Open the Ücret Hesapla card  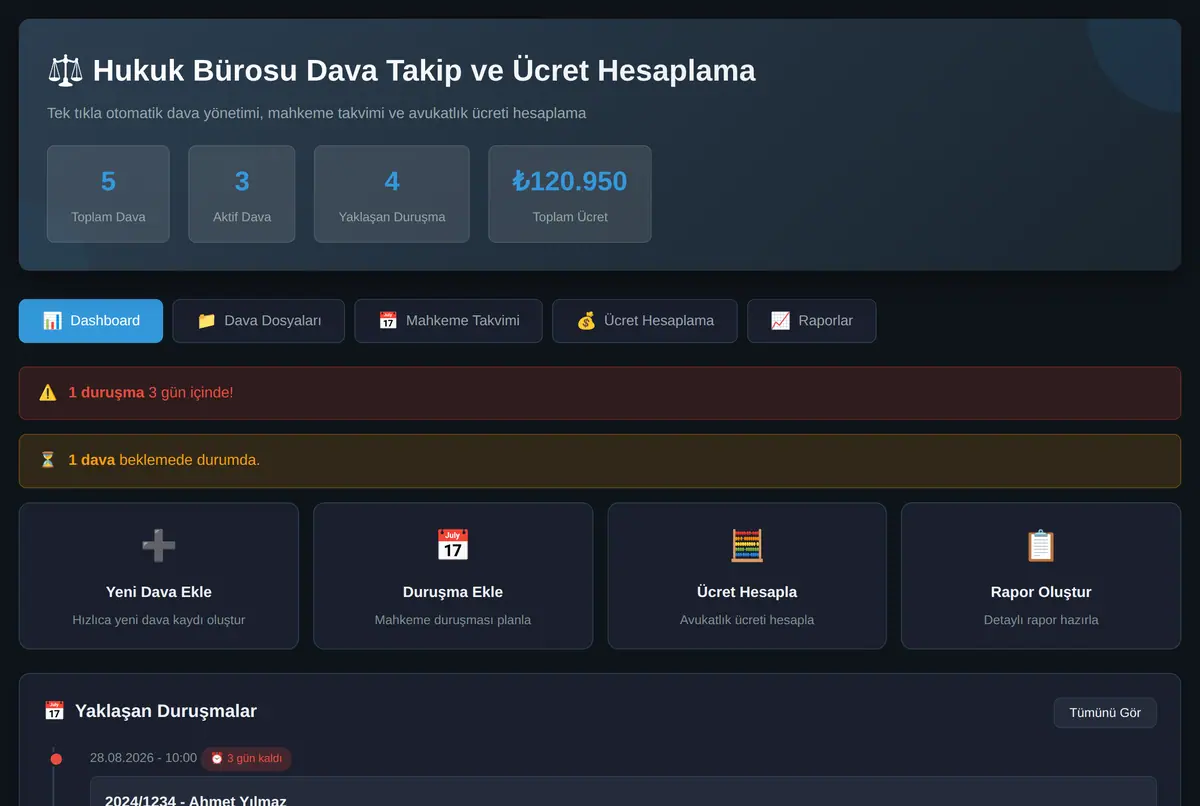click(x=747, y=576)
